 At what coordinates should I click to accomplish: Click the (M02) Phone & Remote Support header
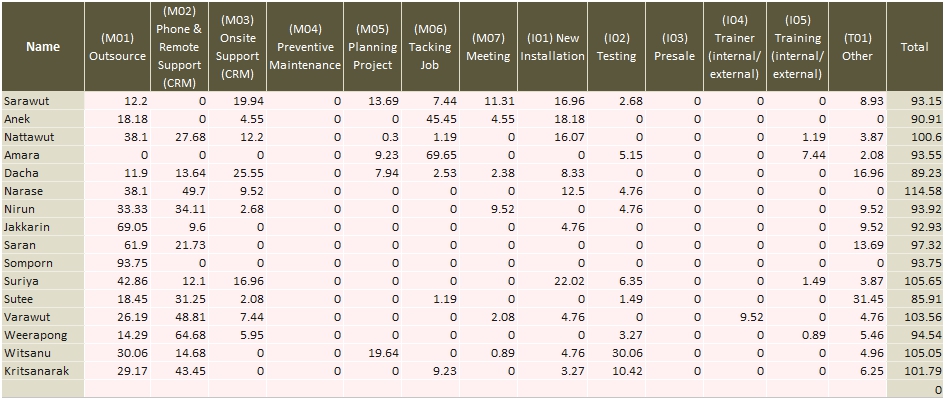click(x=181, y=46)
